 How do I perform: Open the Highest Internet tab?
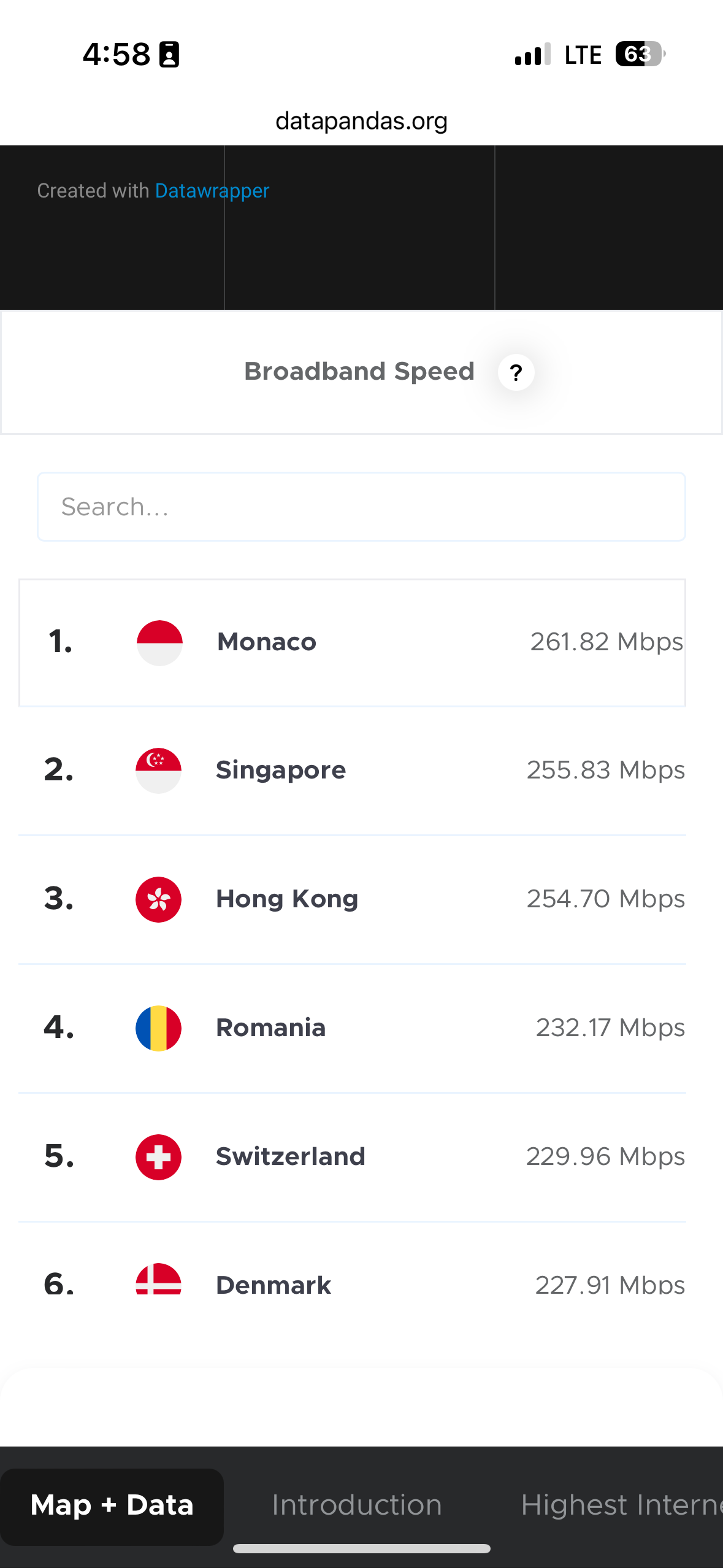(621, 1505)
